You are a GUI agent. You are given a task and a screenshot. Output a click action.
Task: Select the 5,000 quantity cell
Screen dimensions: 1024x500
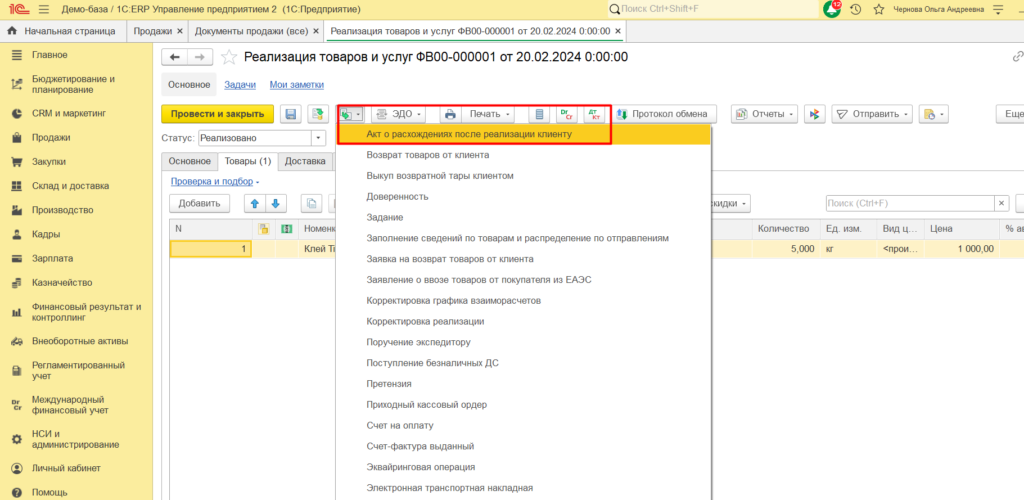coord(786,249)
